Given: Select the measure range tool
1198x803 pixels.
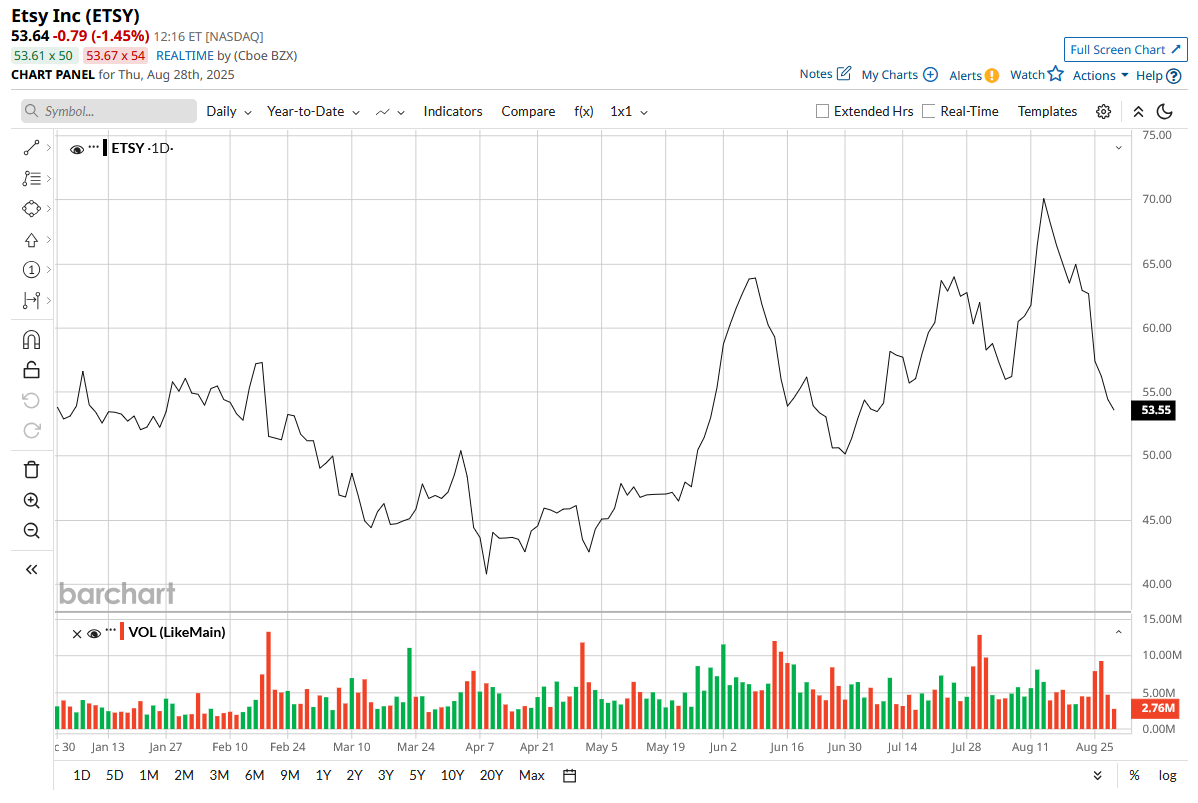Looking at the screenshot, I should 31,300.
